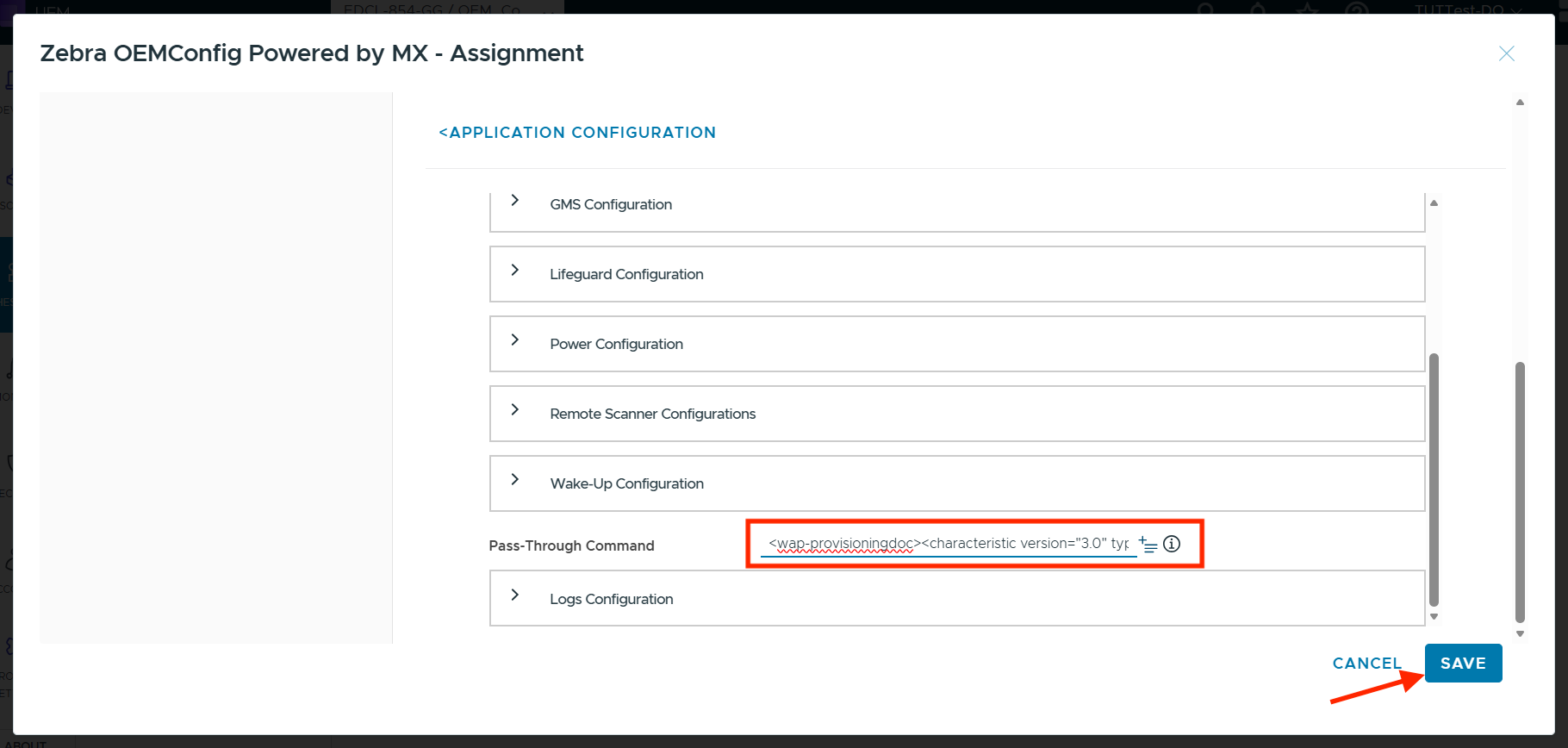Click the Pass-Through Command label
The height and width of the screenshot is (748, 1568).
(571, 545)
